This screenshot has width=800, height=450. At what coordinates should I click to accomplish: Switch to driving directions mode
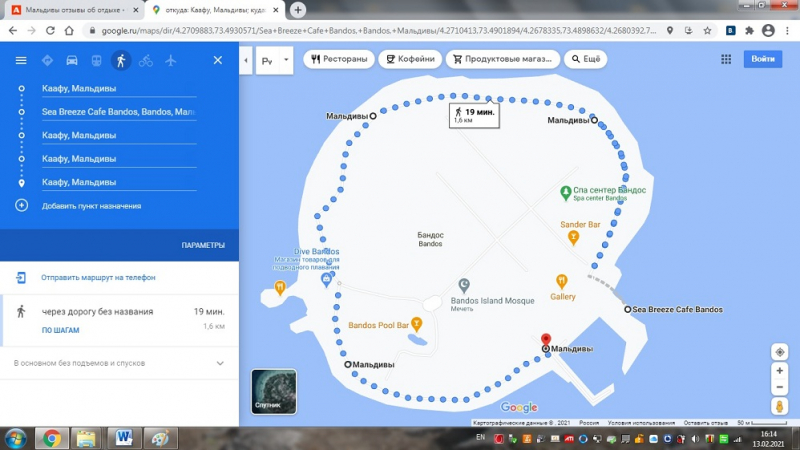[72, 61]
